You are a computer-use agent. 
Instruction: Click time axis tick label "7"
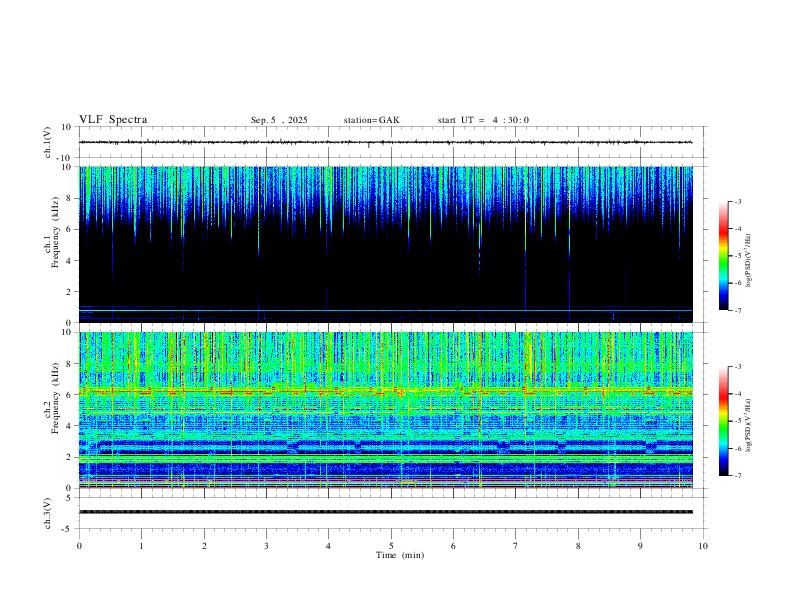[x=515, y=546]
